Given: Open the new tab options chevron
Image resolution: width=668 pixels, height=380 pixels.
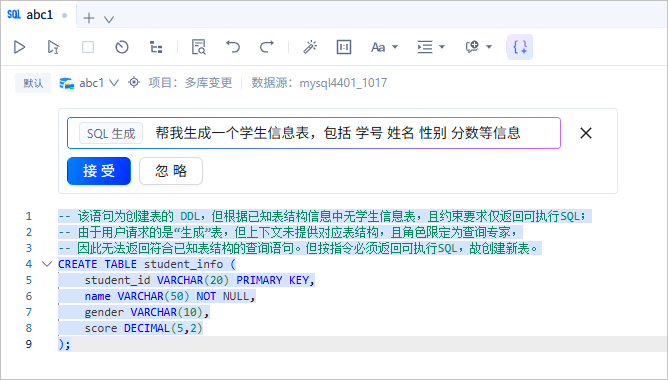Looking at the screenshot, I should pos(109,19).
